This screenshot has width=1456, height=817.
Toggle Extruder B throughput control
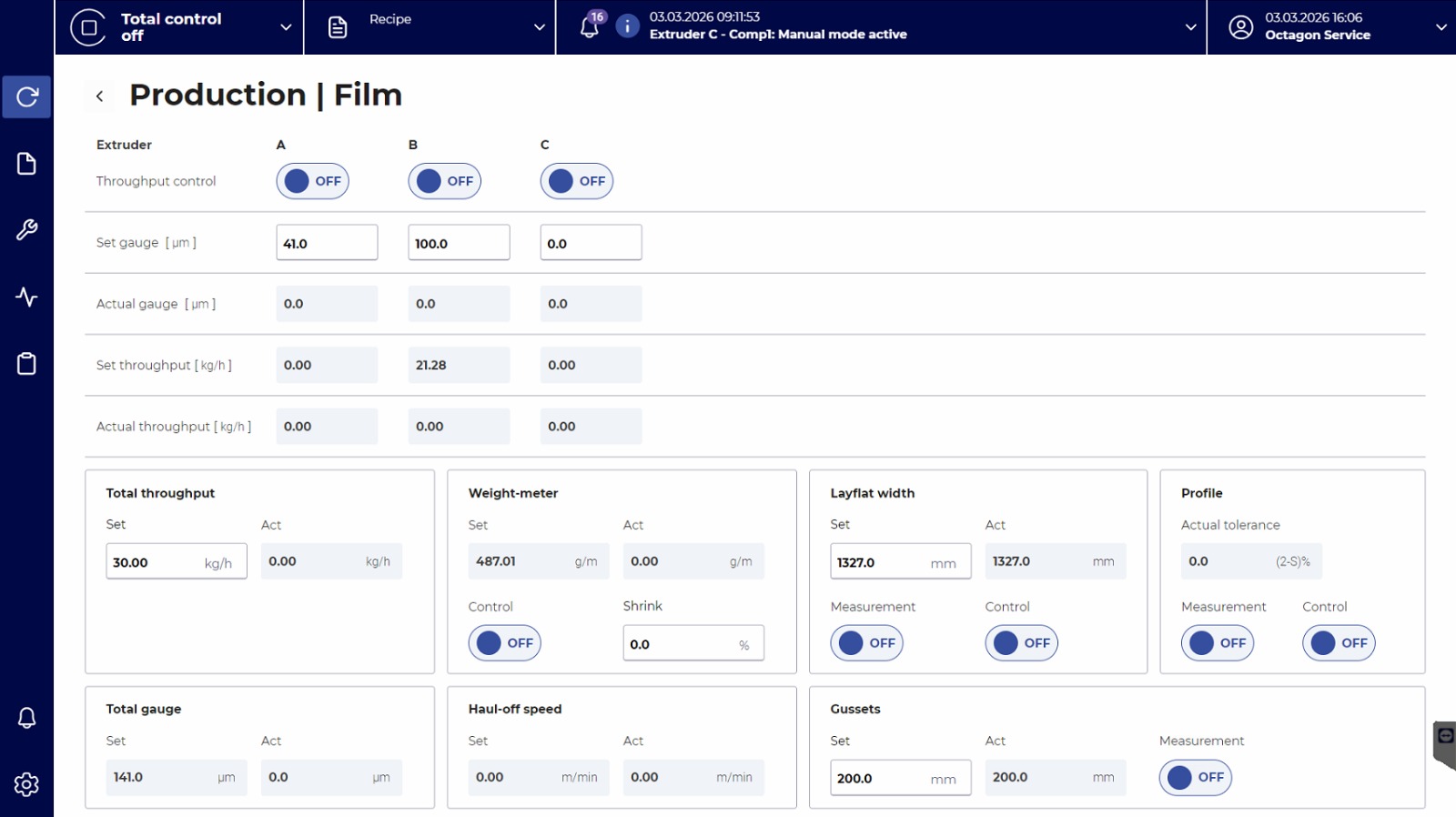pyautogui.click(x=444, y=181)
